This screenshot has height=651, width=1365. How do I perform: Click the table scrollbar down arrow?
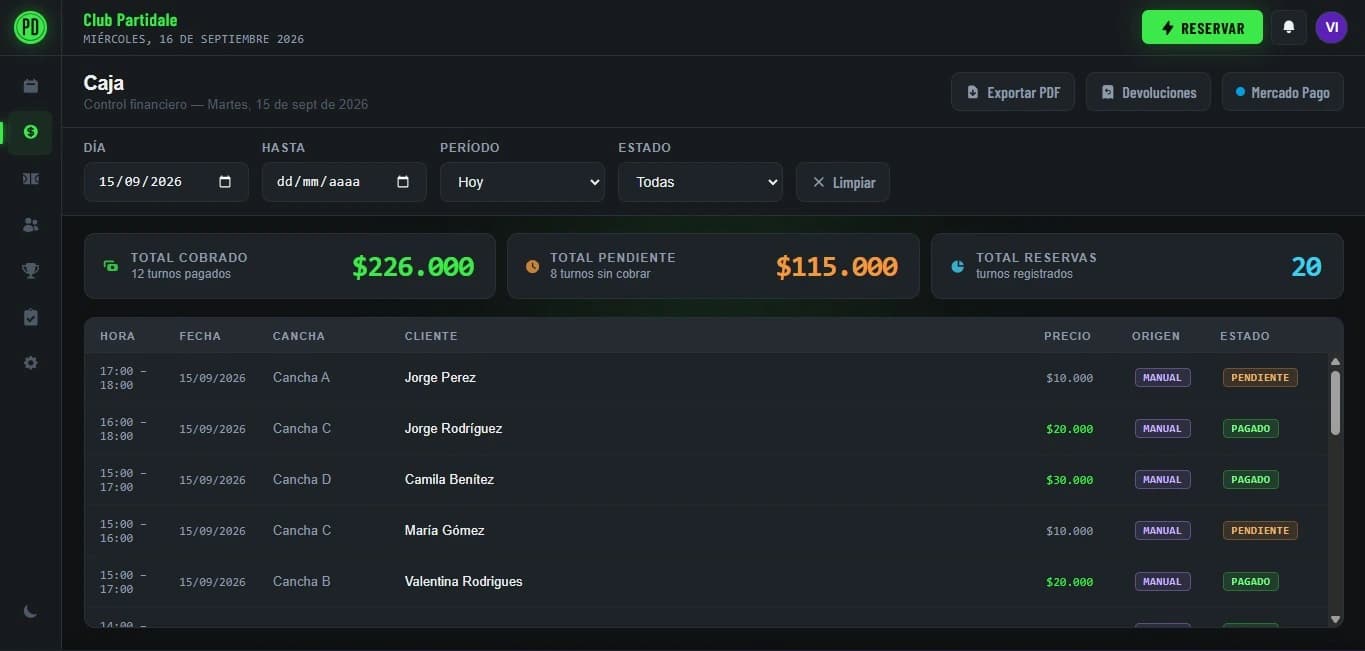point(1335,620)
